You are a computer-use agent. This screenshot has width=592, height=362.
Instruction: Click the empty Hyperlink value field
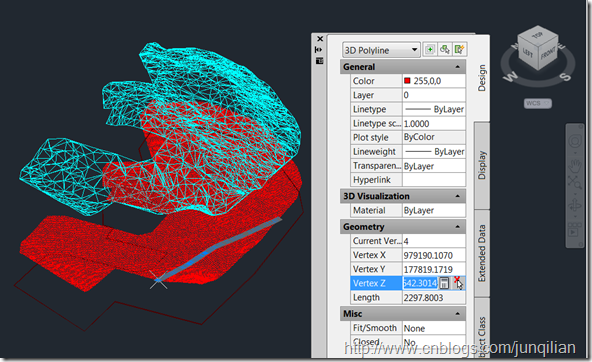(x=434, y=180)
